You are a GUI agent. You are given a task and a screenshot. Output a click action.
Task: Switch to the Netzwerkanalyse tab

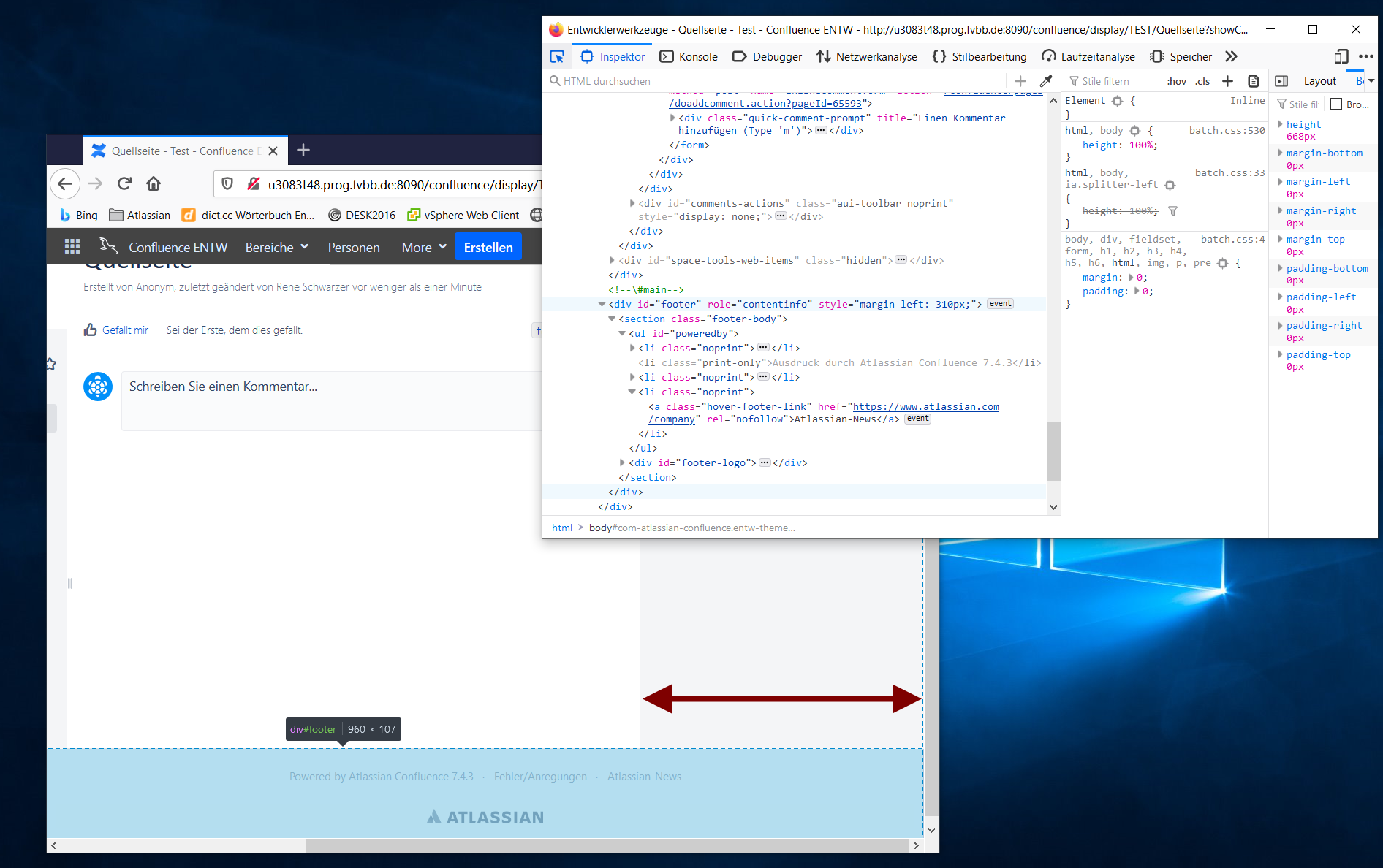[867, 56]
